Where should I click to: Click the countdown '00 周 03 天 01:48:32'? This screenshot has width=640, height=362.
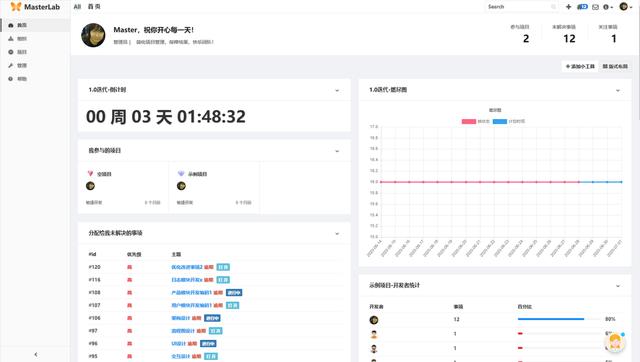[166, 117]
